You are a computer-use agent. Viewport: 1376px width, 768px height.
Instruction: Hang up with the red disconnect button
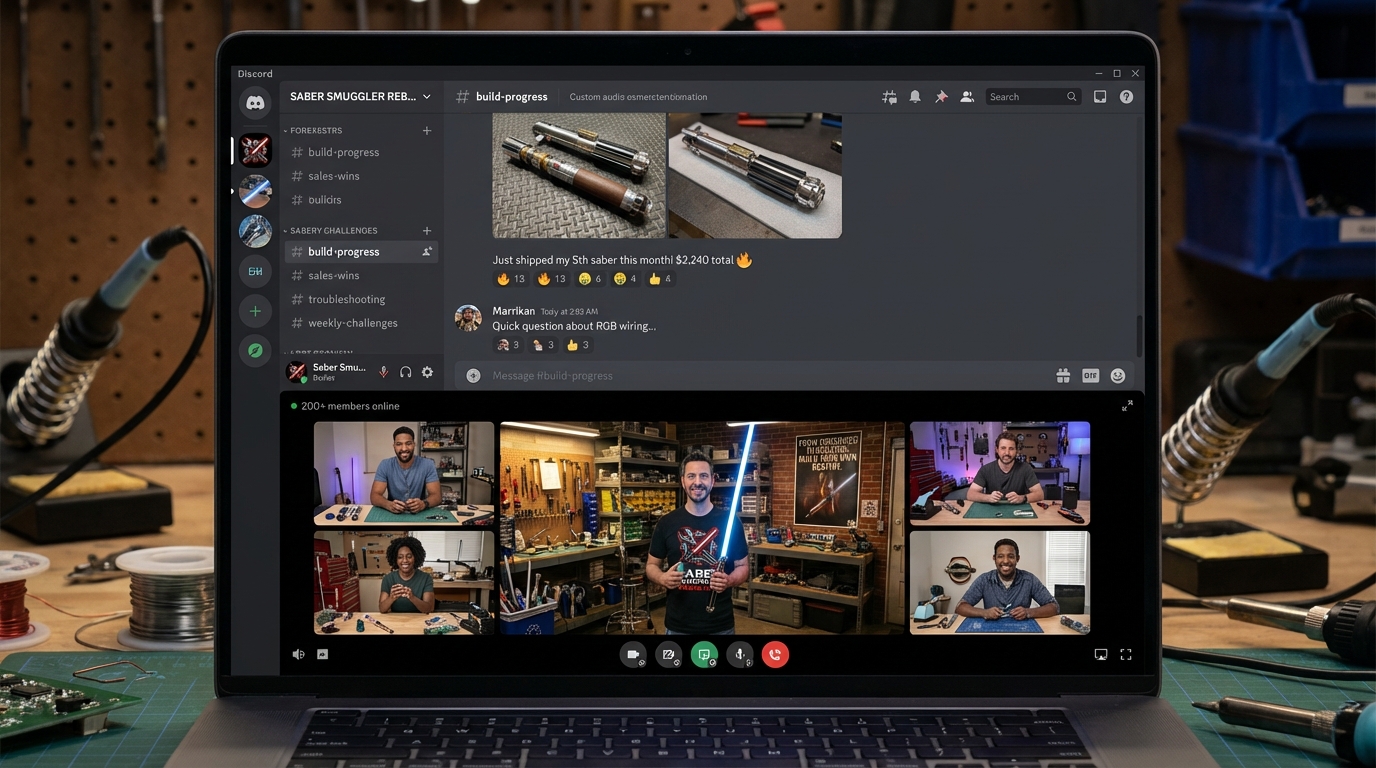pyautogui.click(x=775, y=654)
